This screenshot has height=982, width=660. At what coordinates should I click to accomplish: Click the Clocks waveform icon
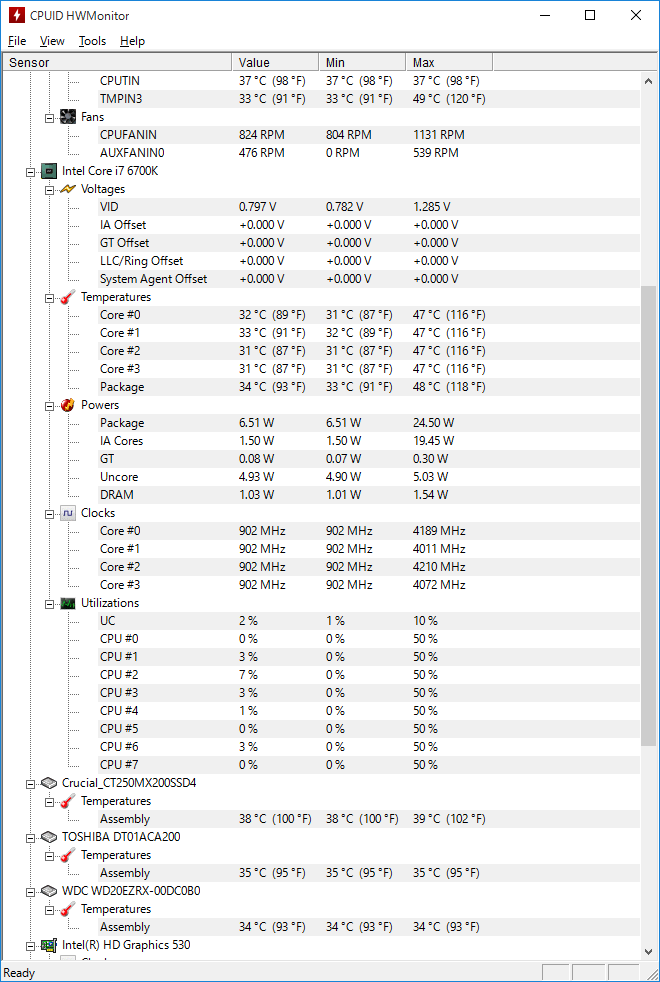point(68,513)
